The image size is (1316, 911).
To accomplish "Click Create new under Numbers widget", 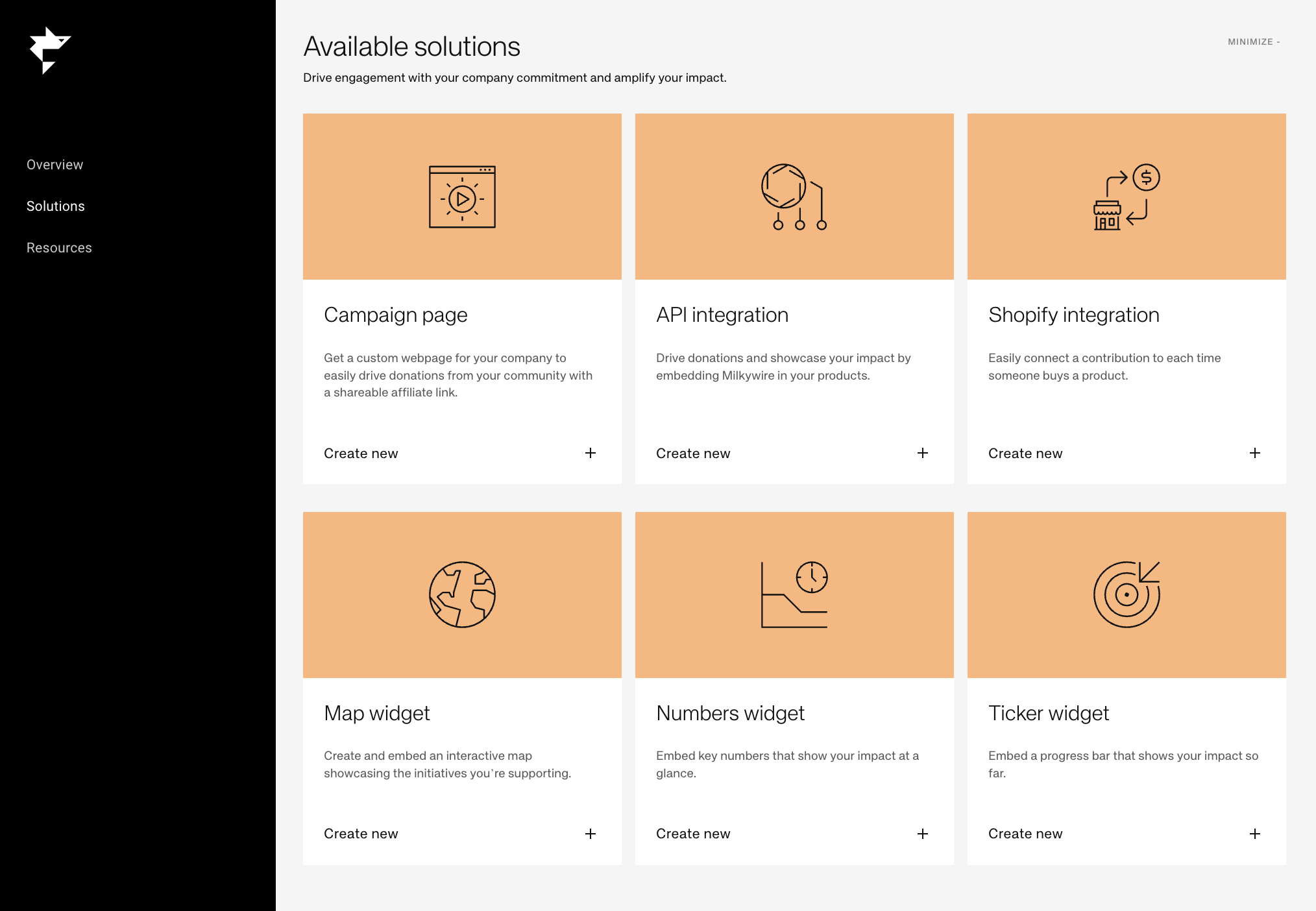I will coord(692,834).
